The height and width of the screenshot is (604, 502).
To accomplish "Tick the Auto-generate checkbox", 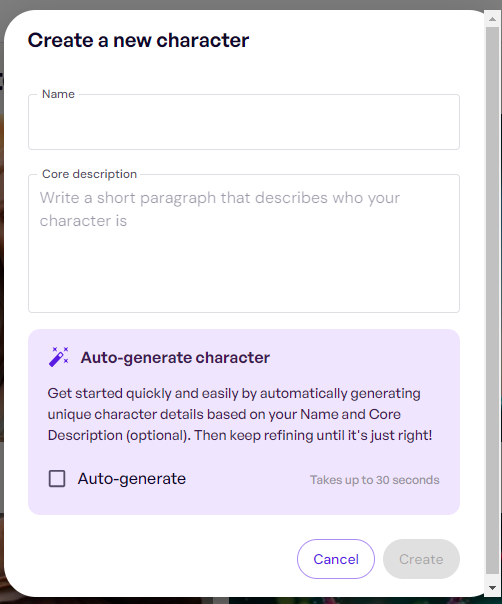I will pos(57,479).
